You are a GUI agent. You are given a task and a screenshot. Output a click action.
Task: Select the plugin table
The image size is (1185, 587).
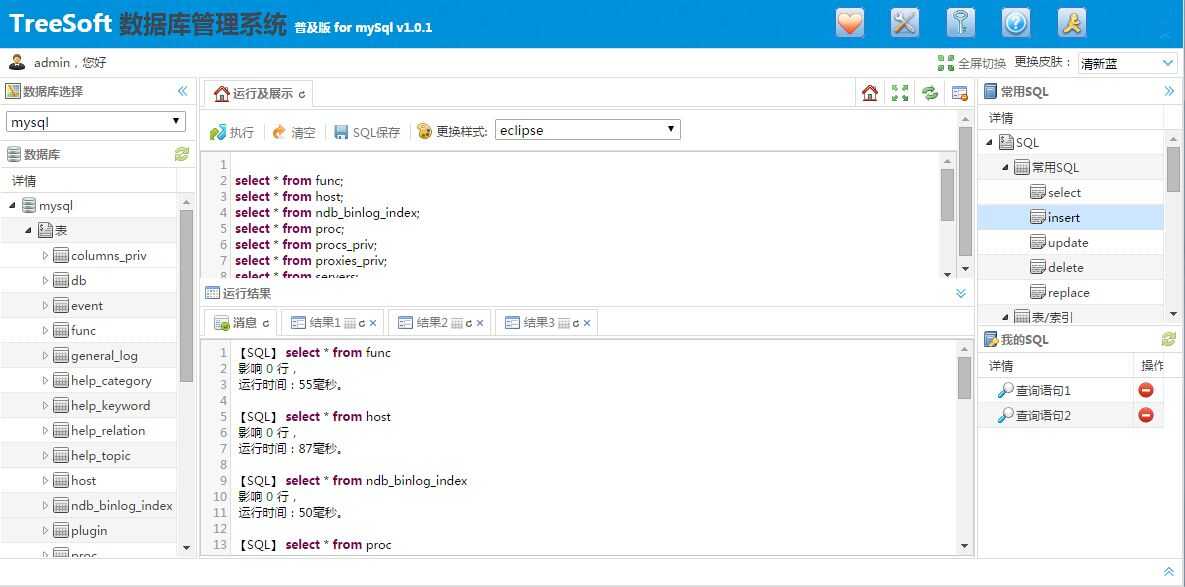click(88, 530)
